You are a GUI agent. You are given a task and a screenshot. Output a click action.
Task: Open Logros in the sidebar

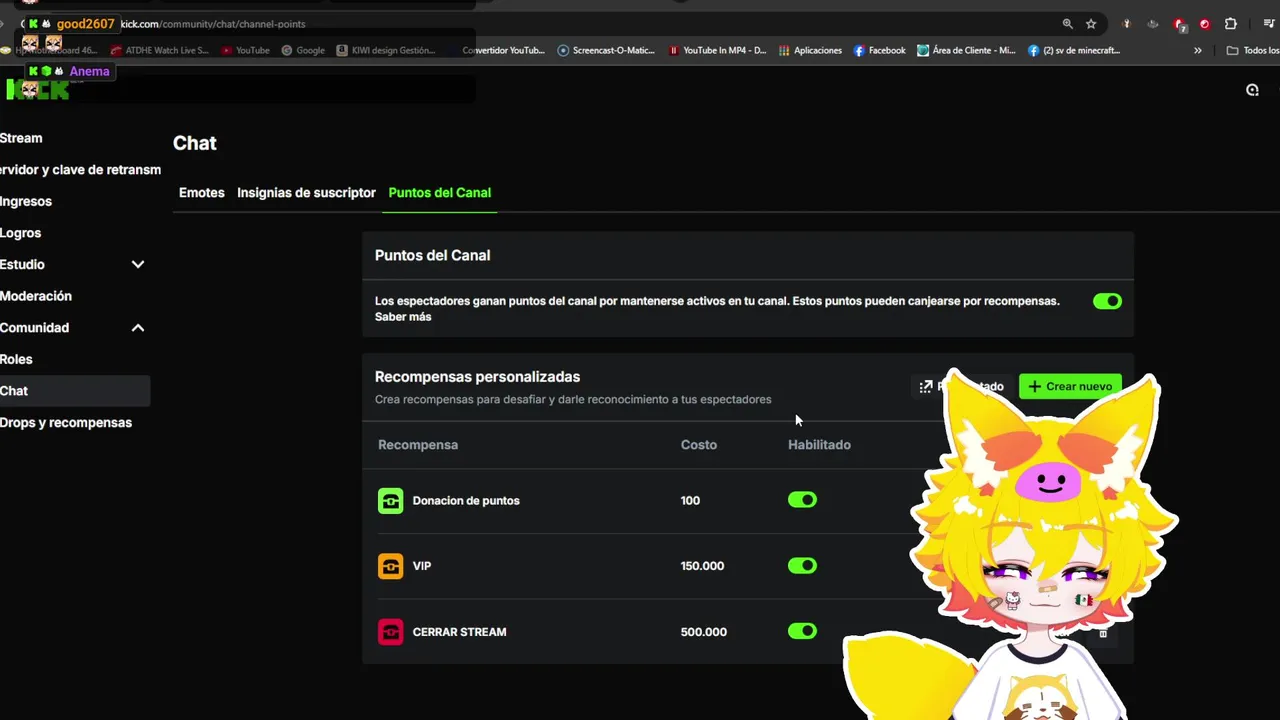pos(20,233)
